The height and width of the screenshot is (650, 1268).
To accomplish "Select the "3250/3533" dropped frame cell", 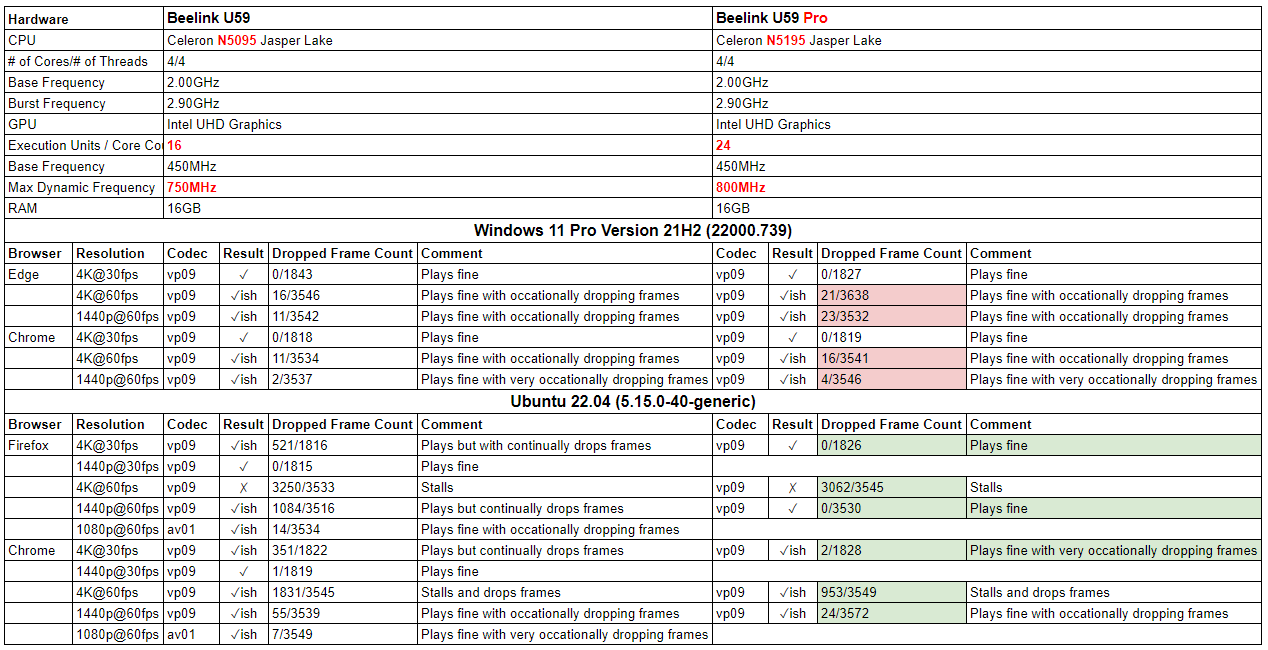I will click(344, 488).
